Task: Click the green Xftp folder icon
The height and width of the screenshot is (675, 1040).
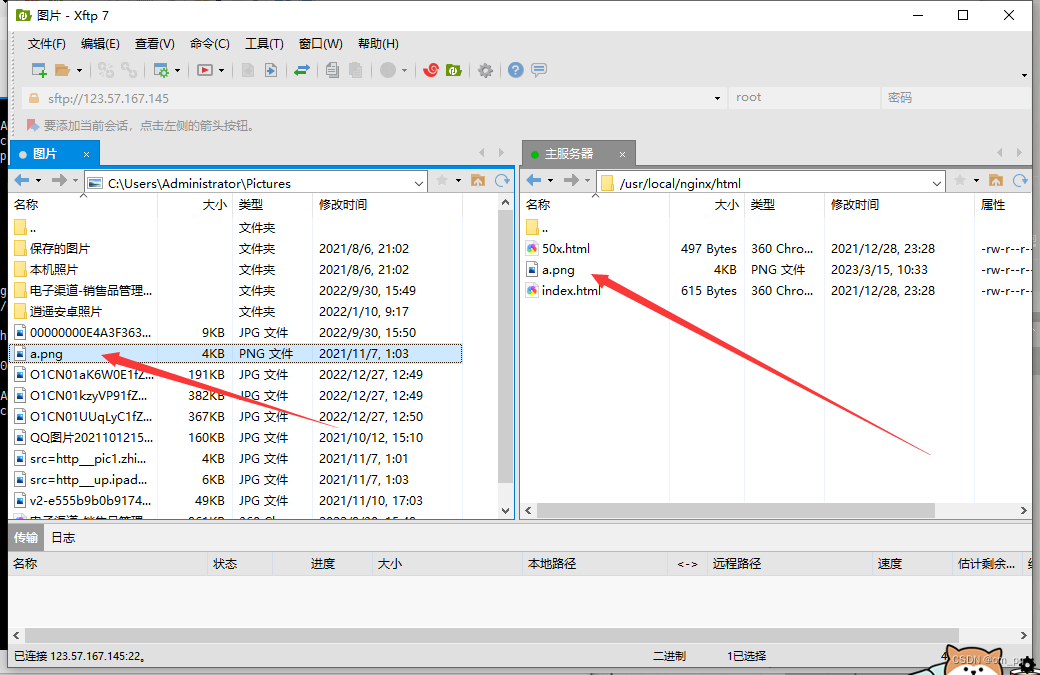Action: coord(454,70)
